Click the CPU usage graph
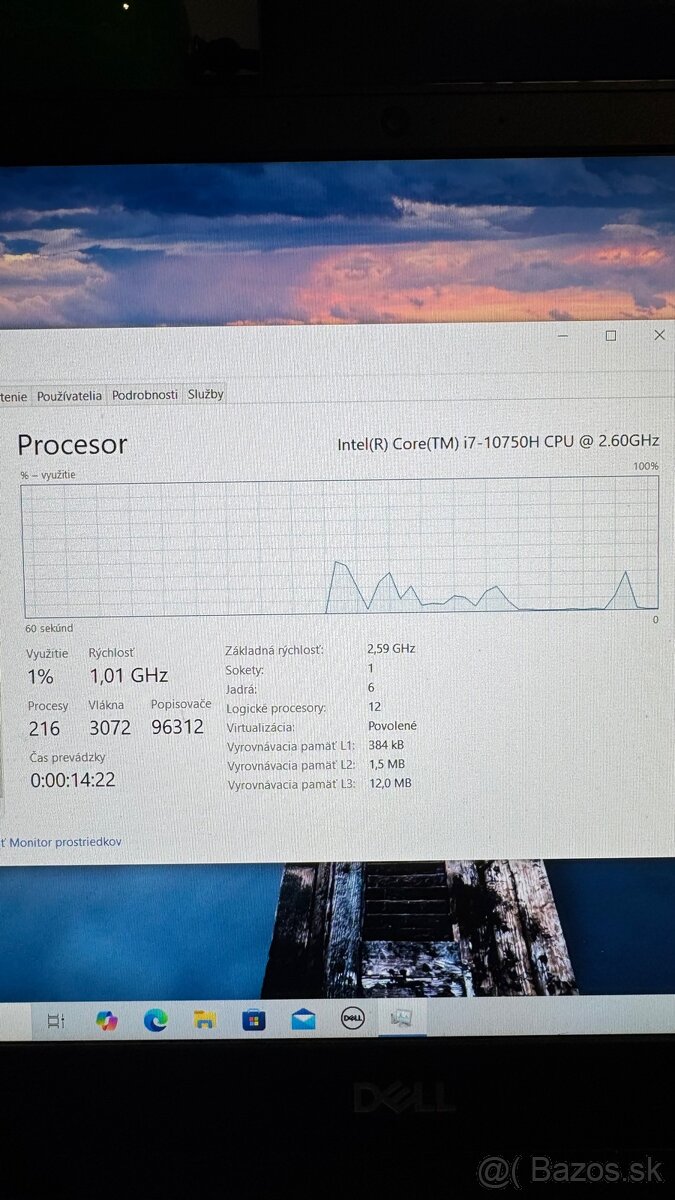 pos(341,545)
